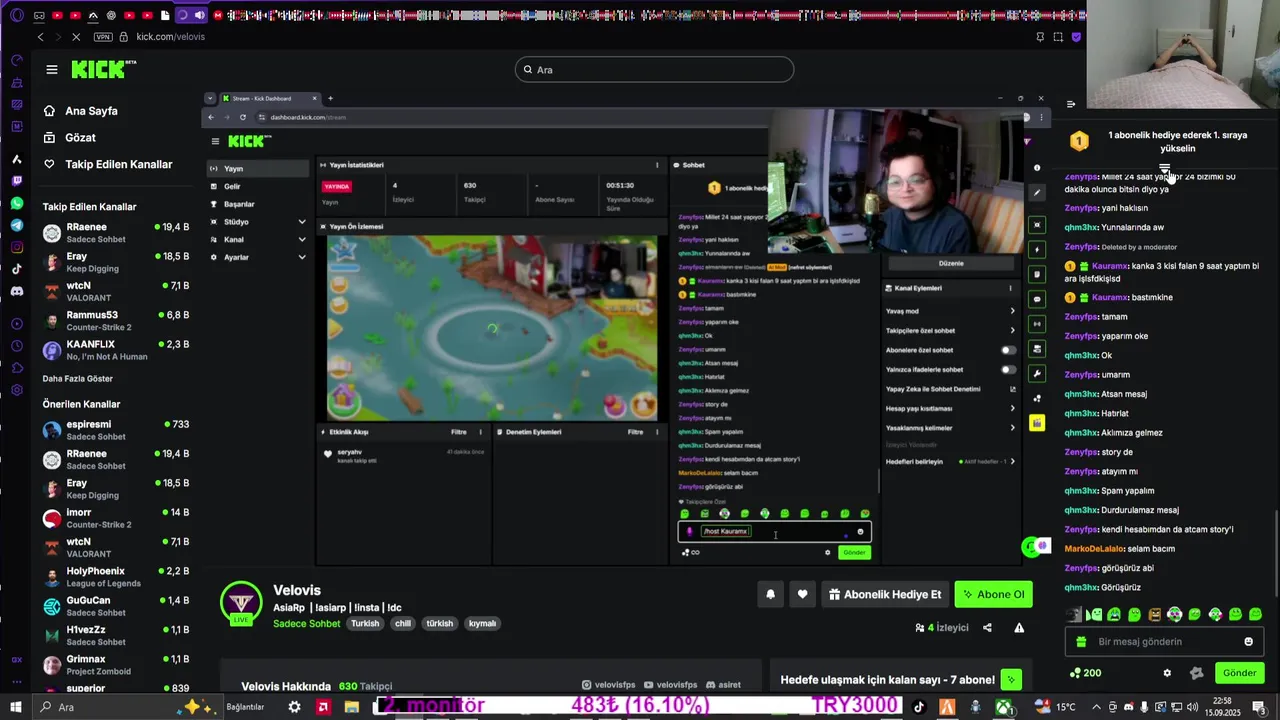Focus the Ara search field
Image resolution: width=1280 pixels, height=720 pixels.
click(x=654, y=69)
